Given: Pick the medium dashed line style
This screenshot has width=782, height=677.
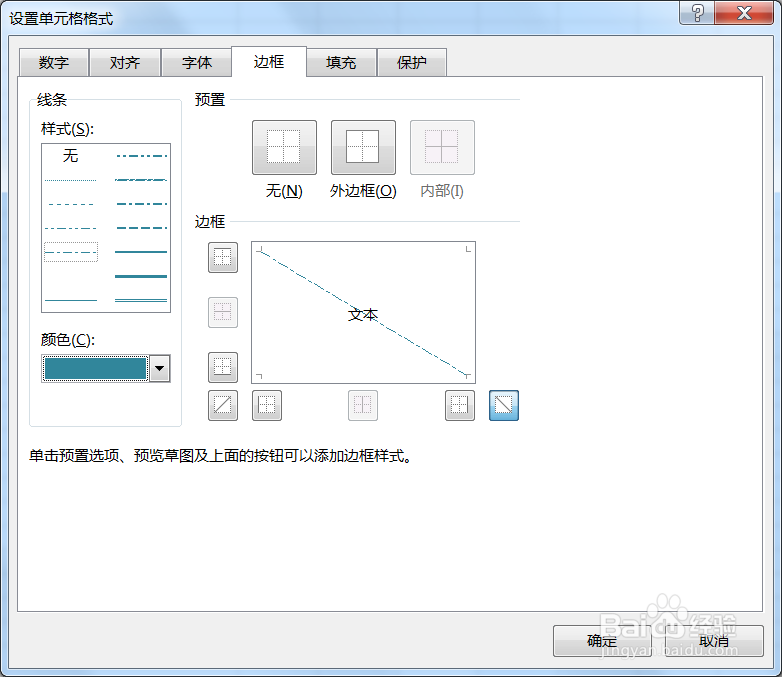Looking at the screenshot, I should point(141,227).
